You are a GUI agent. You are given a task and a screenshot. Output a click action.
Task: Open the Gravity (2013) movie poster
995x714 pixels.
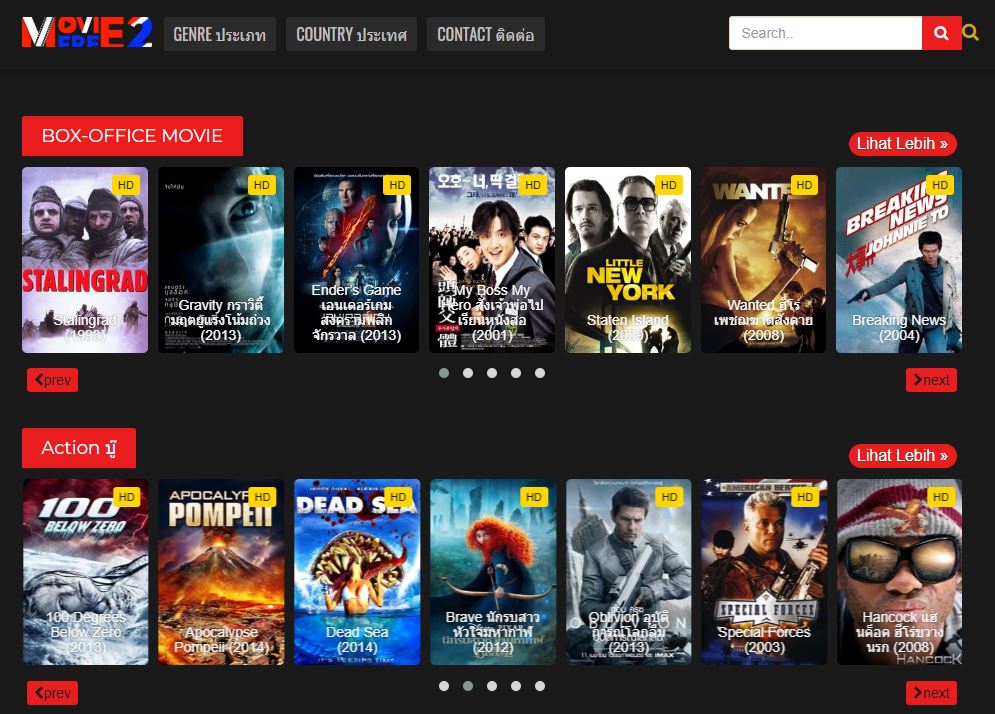pyautogui.click(x=221, y=260)
